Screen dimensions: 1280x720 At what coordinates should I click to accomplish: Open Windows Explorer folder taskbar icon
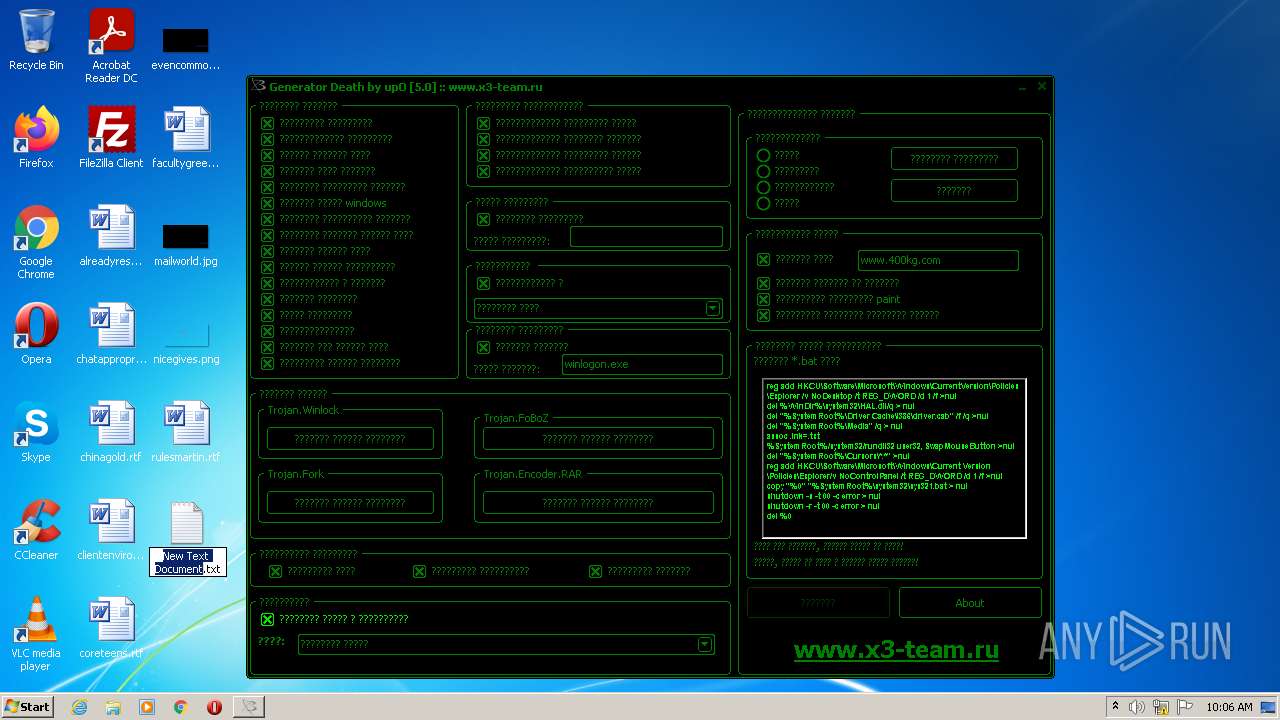113,707
